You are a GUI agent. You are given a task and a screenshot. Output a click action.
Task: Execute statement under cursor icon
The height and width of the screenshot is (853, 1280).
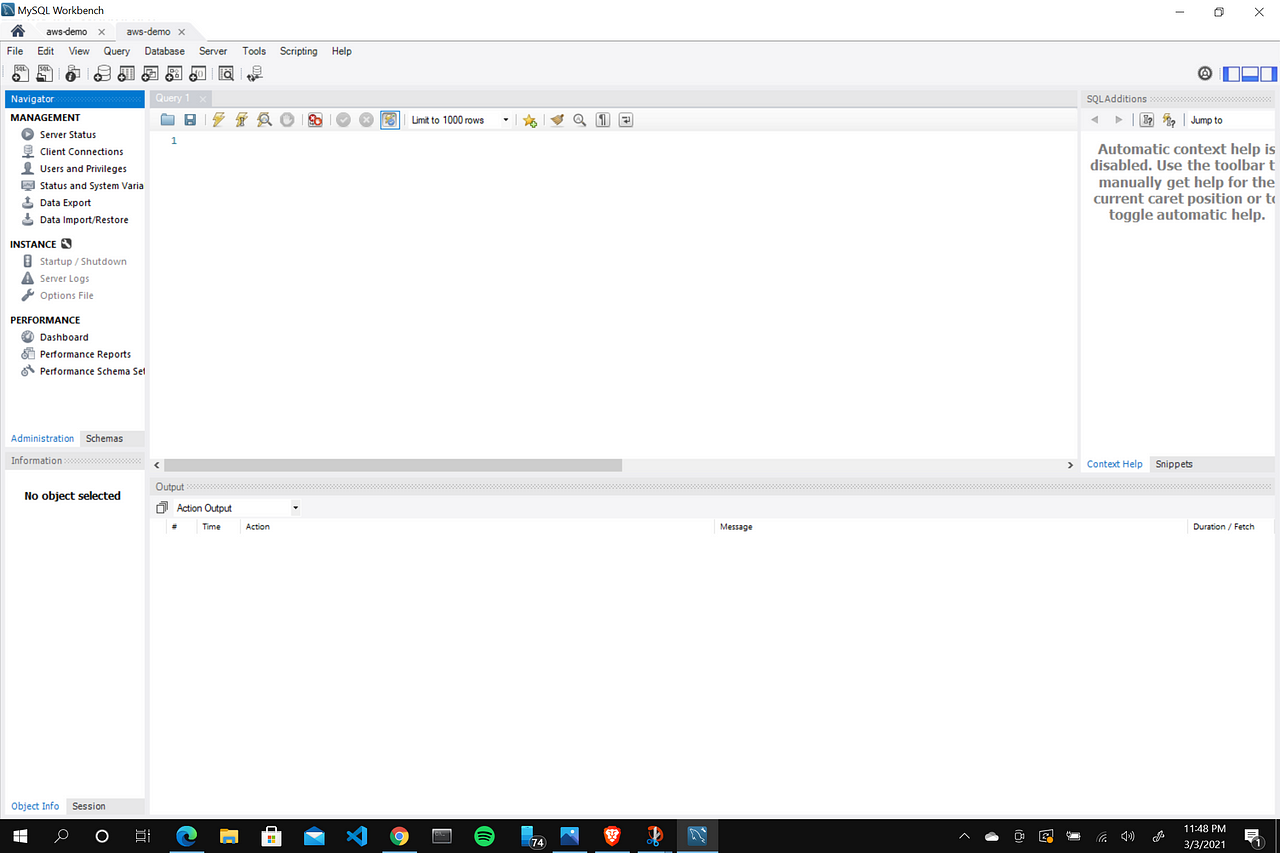(x=241, y=120)
